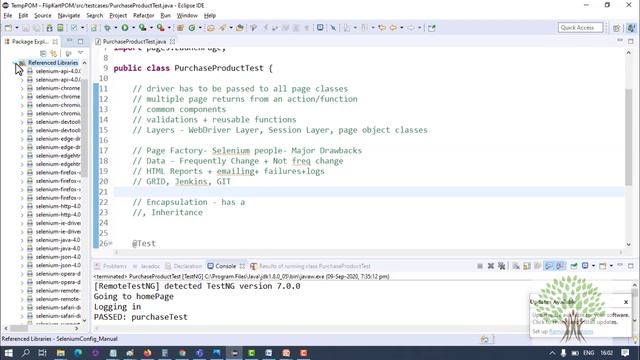Click the Terminate square icon in console

coord(480,266)
